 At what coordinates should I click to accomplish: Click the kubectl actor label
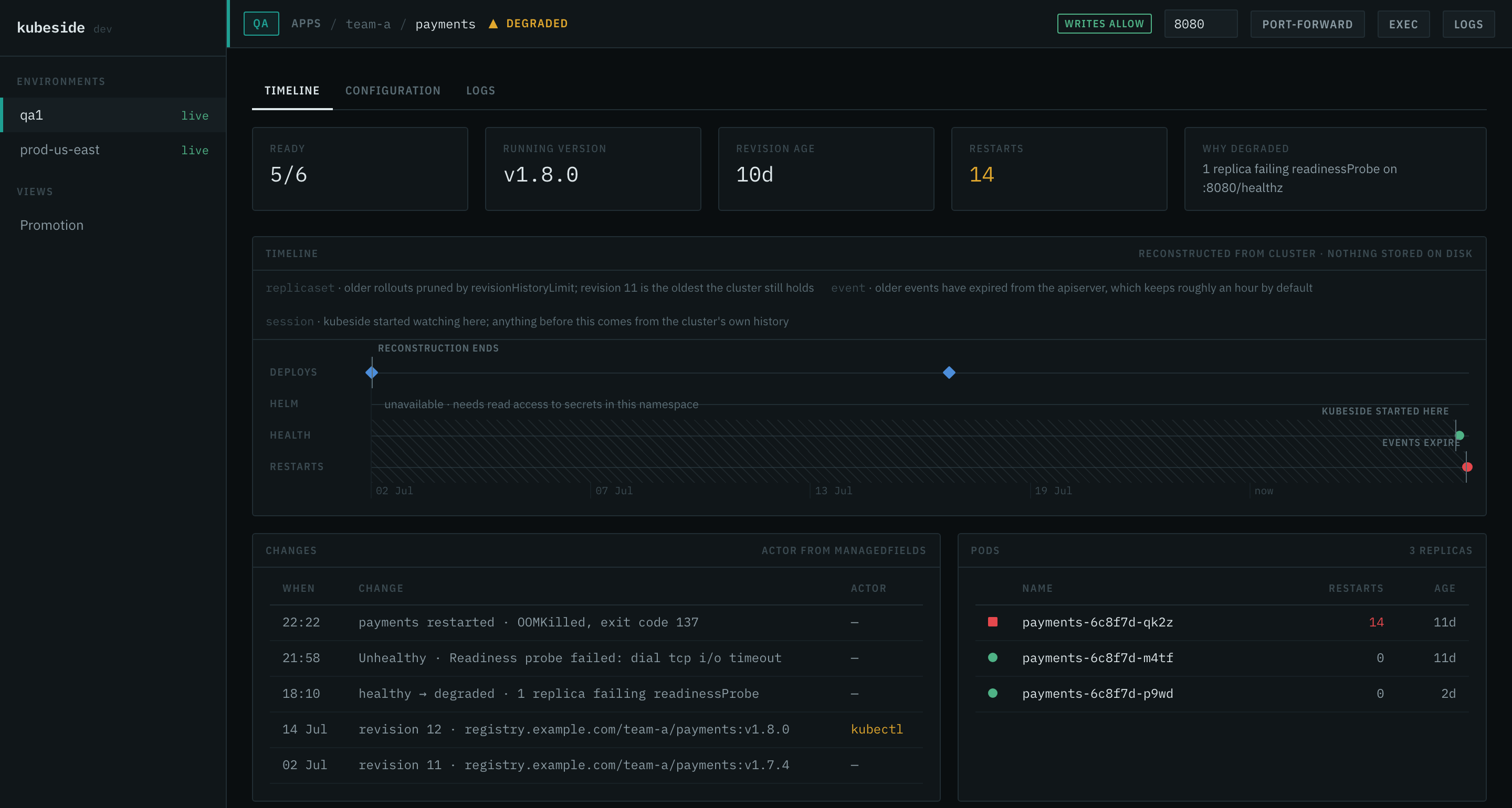(x=877, y=729)
